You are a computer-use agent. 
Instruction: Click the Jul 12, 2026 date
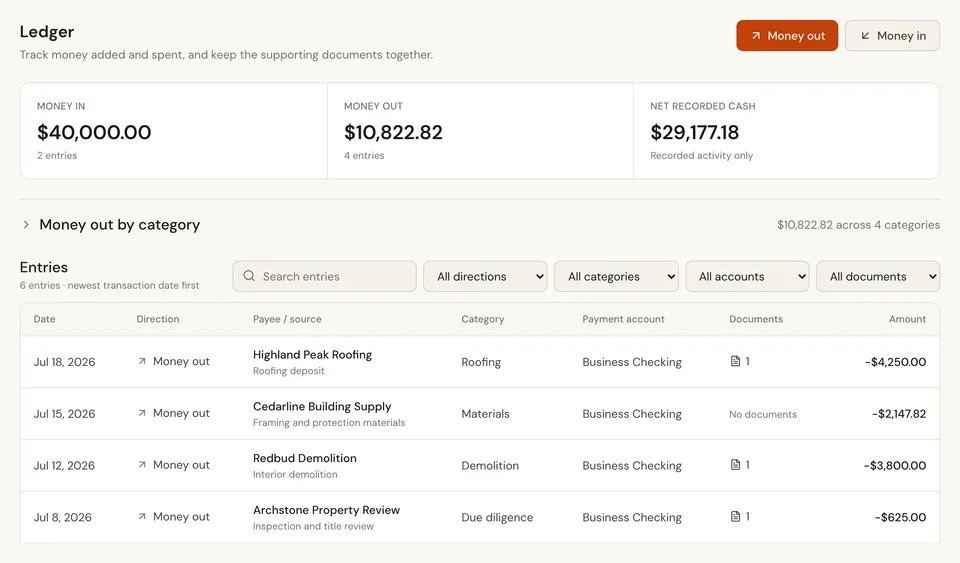click(x=64, y=465)
